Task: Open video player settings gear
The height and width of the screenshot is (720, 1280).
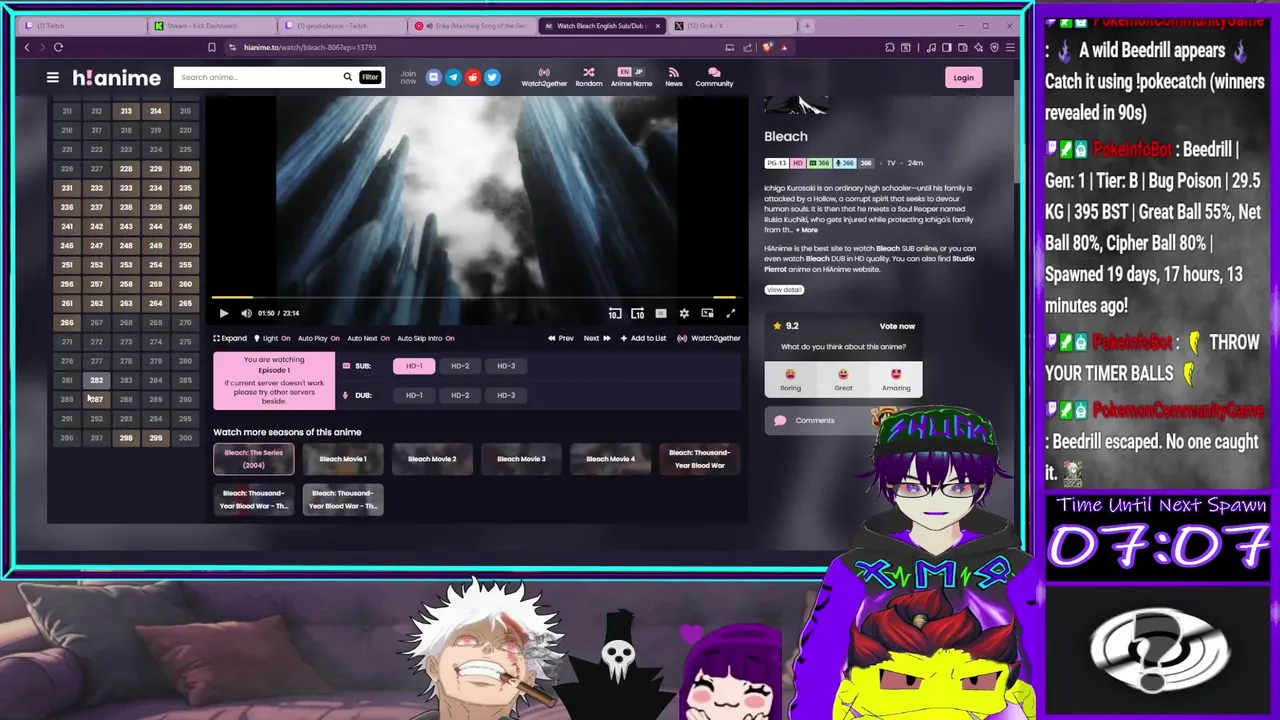Action: [x=684, y=313]
